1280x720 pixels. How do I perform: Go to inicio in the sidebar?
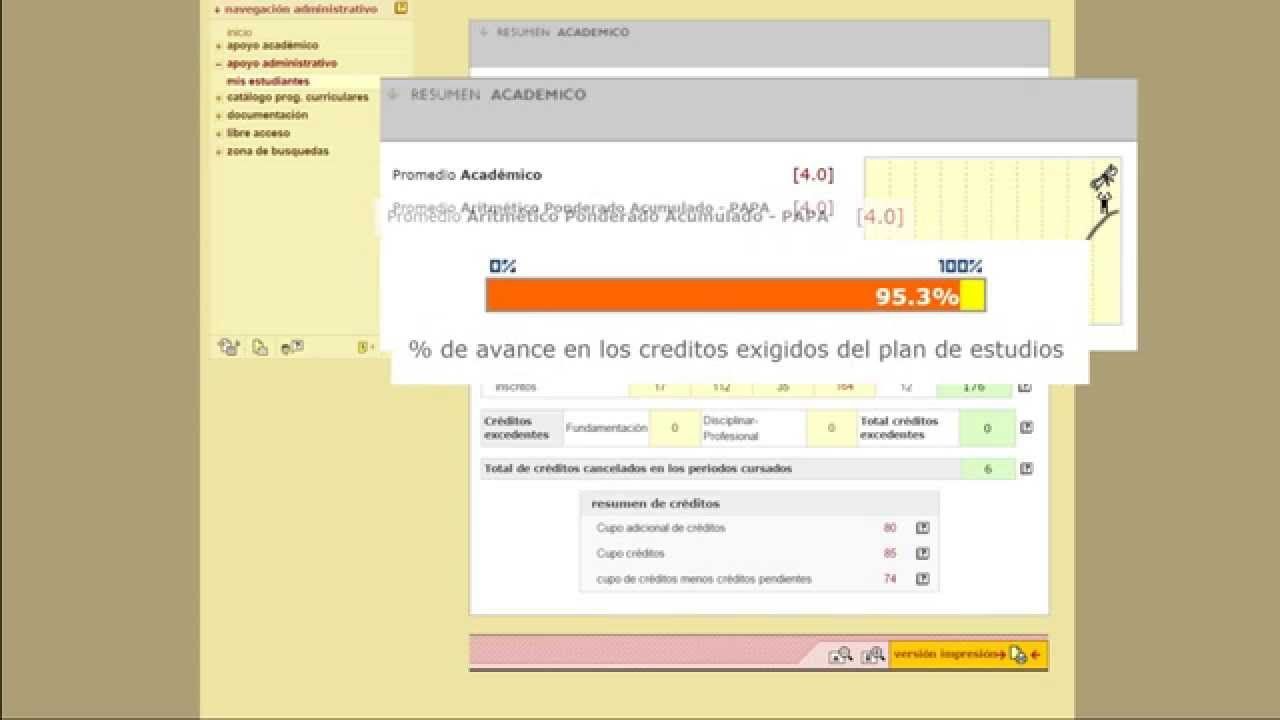(239, 33)
